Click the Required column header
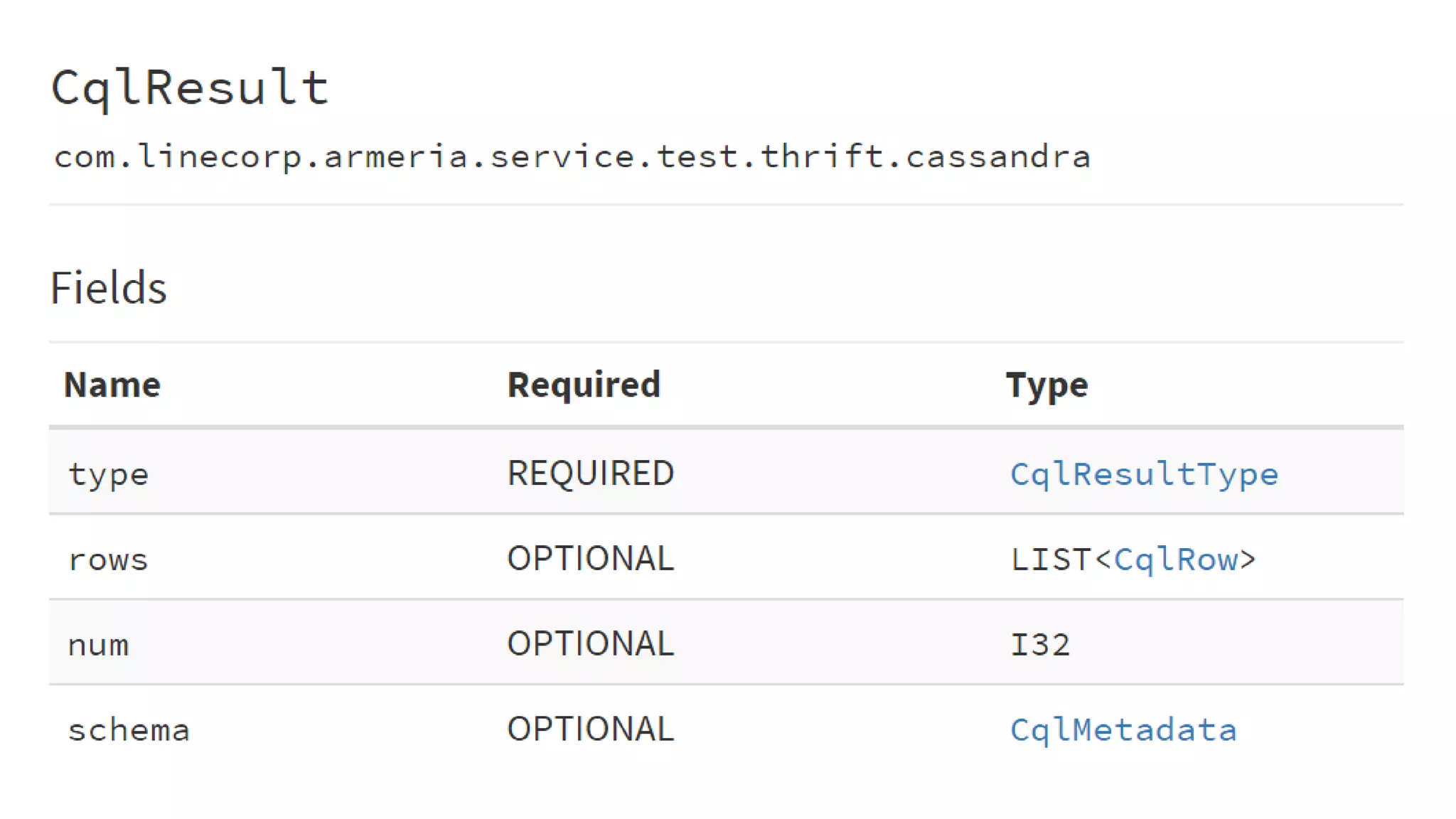The width and height of the screenshot is (1456, 819). click(x=584, y=385)
